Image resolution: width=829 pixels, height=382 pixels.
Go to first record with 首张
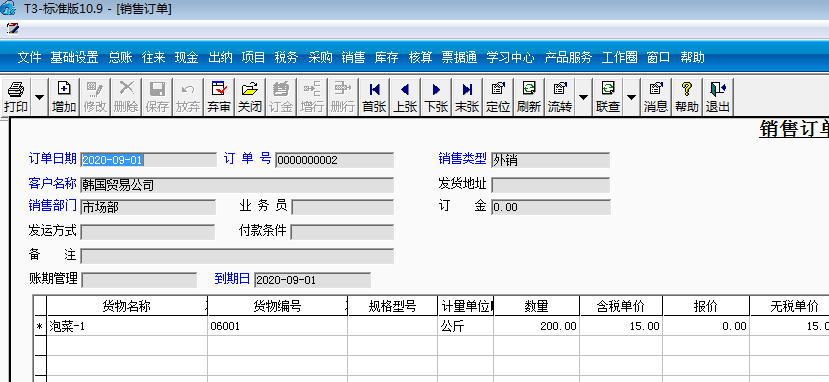pyautogui.click(x=374, y=97)
